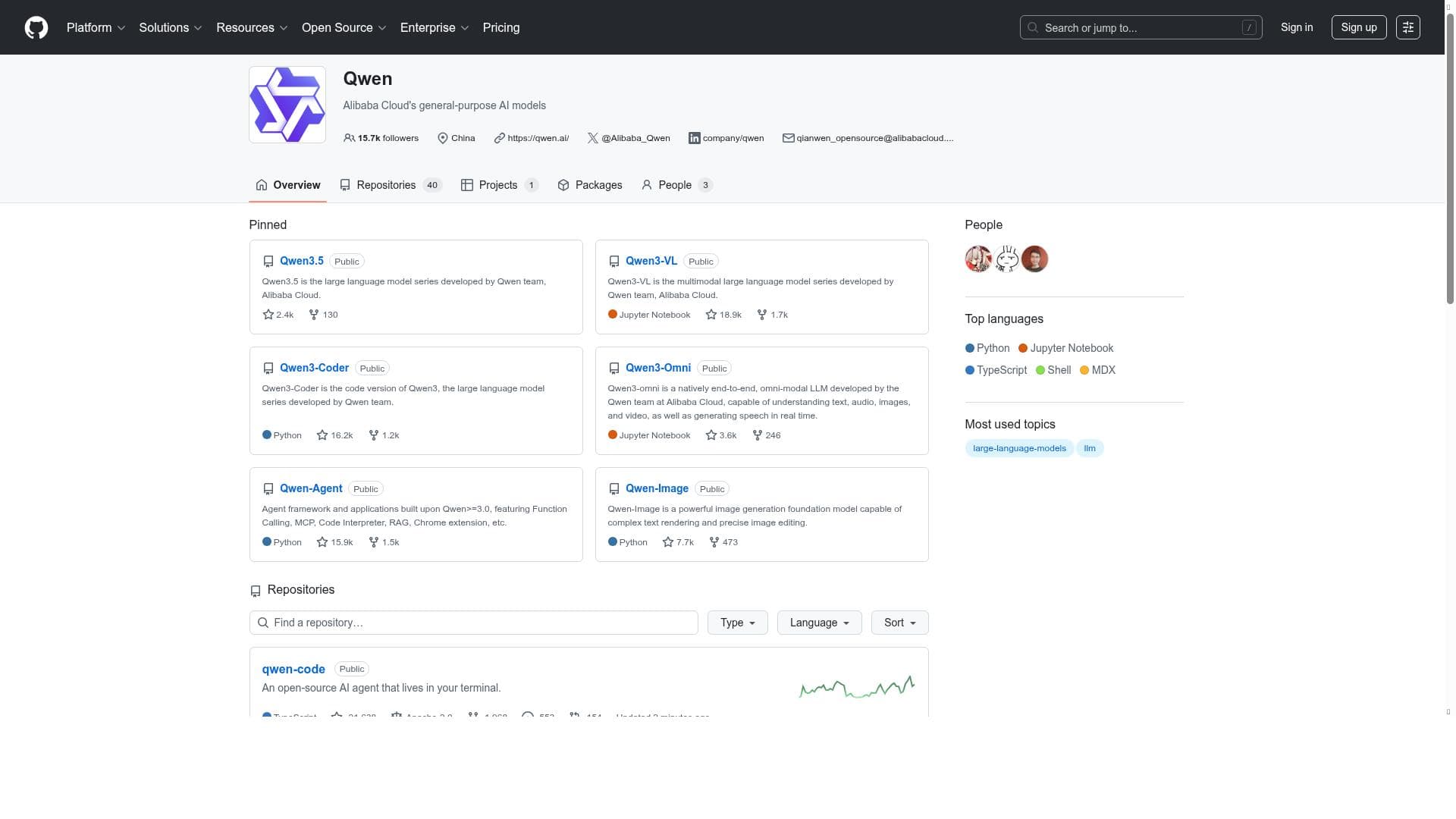Click the large-language-models topic tag
The image size is (1456, 819).
pyautogui.click(x=1018, y=448)
